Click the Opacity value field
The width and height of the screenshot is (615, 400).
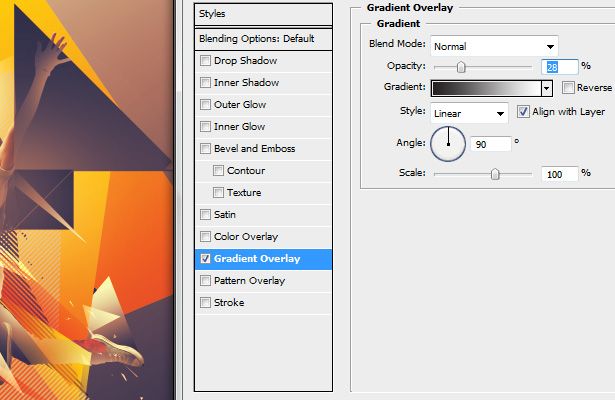tap(559, 67)
